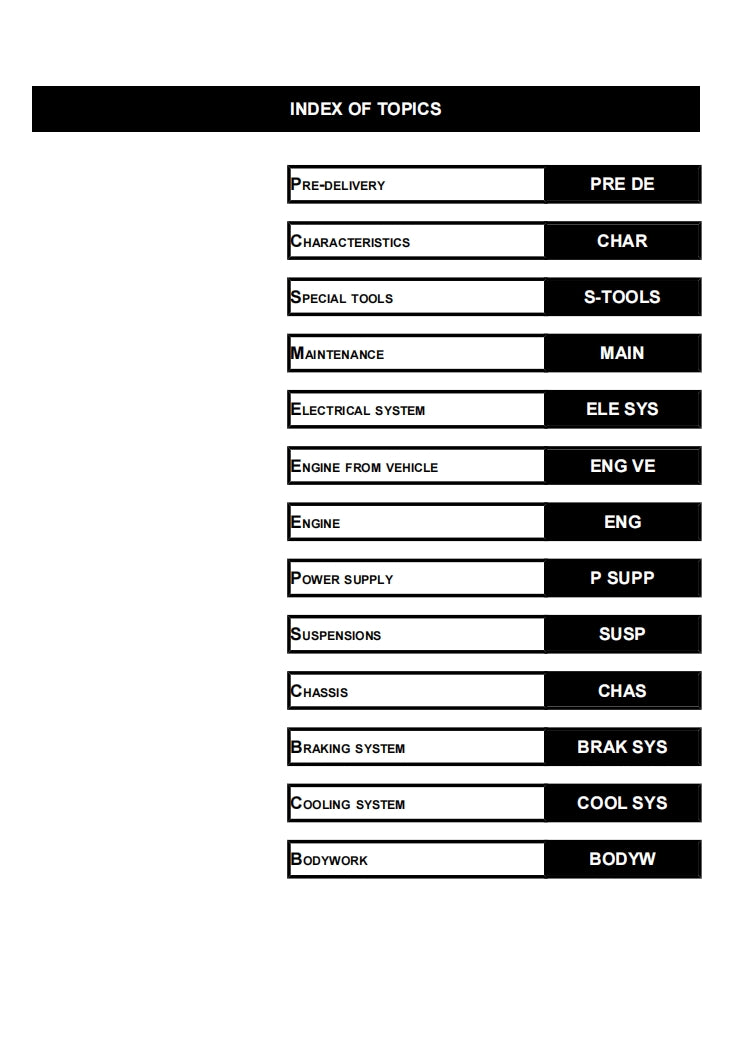Select the Chassis topic entry

tap(320, 692)
